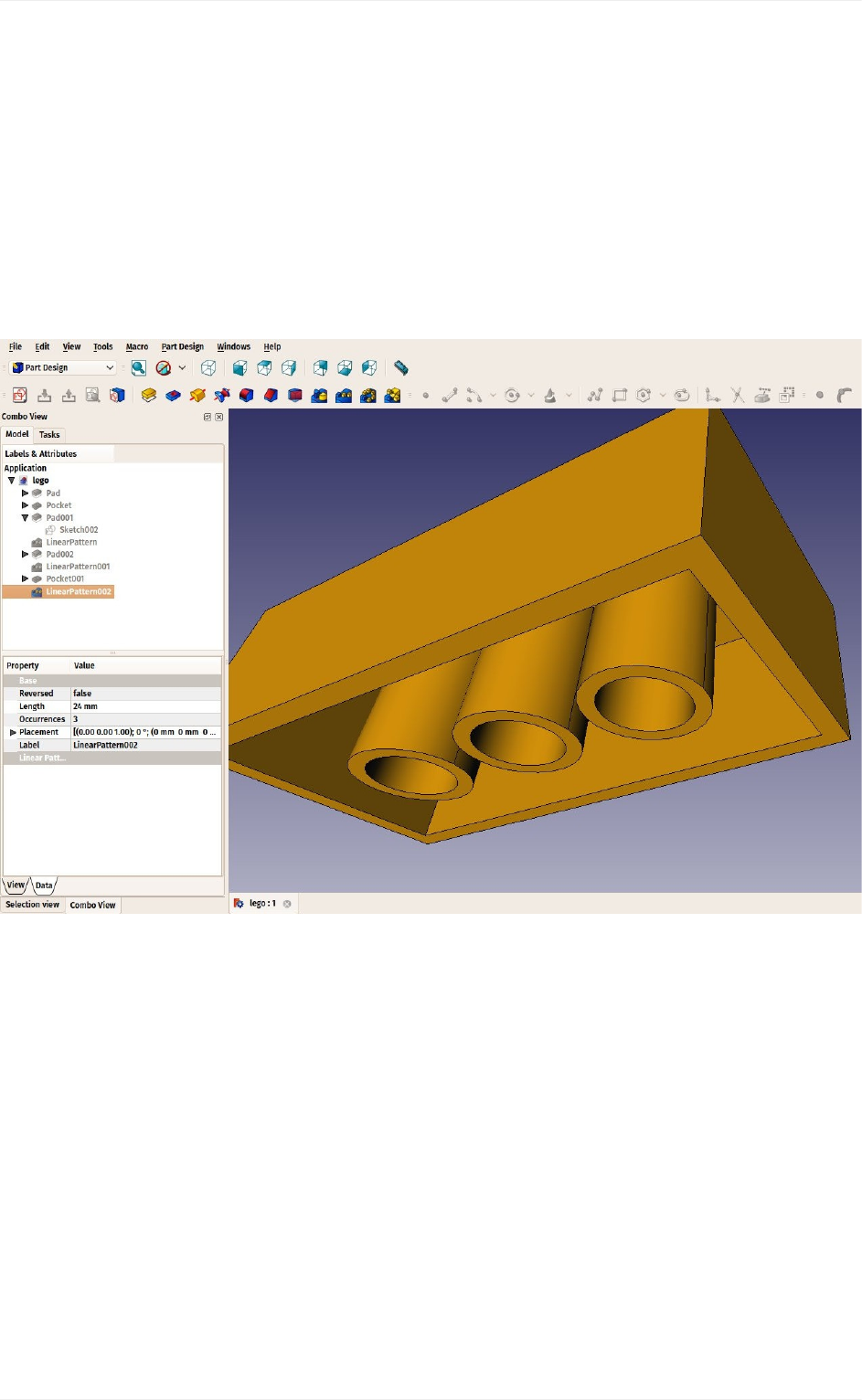The height and width of the screenshot is (1400, 862).
Task: Click the Draw Style no-entry icon
Action: click(x=164, y=368)
